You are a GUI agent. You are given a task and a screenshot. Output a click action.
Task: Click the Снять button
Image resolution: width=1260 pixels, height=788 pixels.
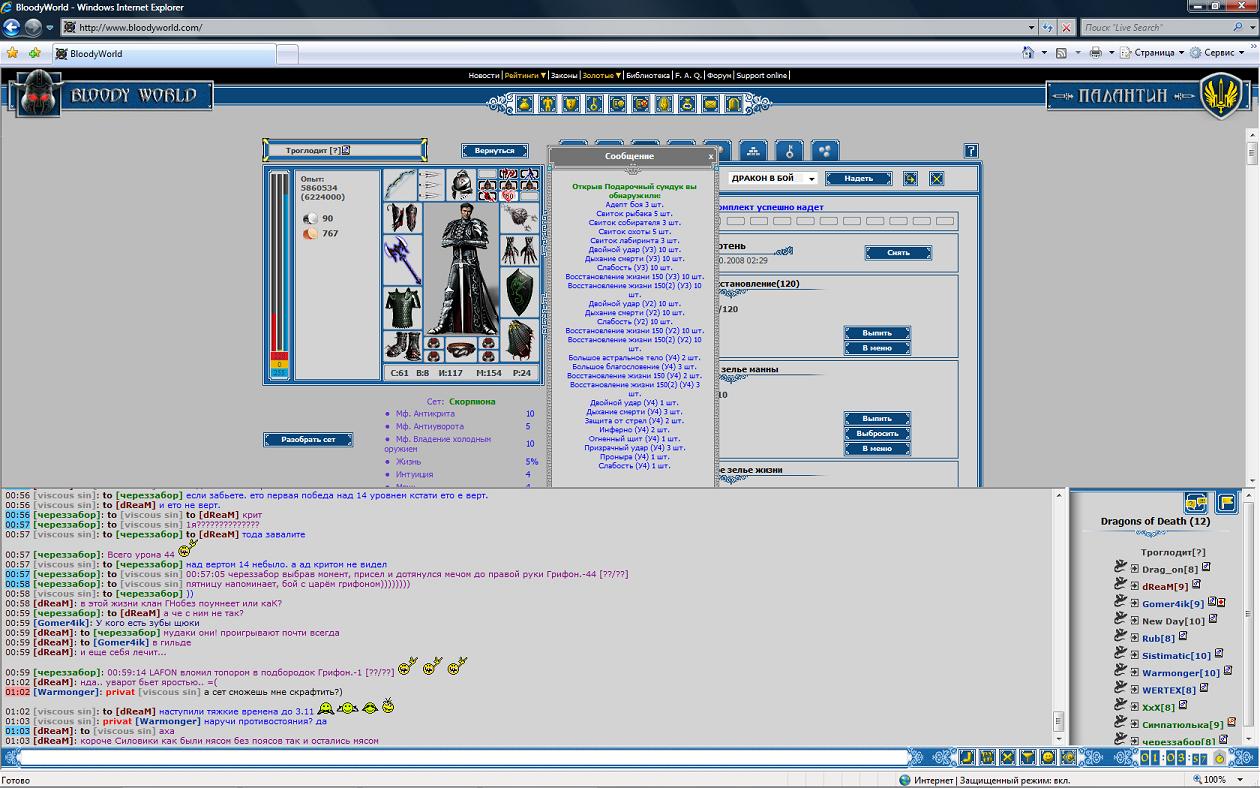point(898,253)
